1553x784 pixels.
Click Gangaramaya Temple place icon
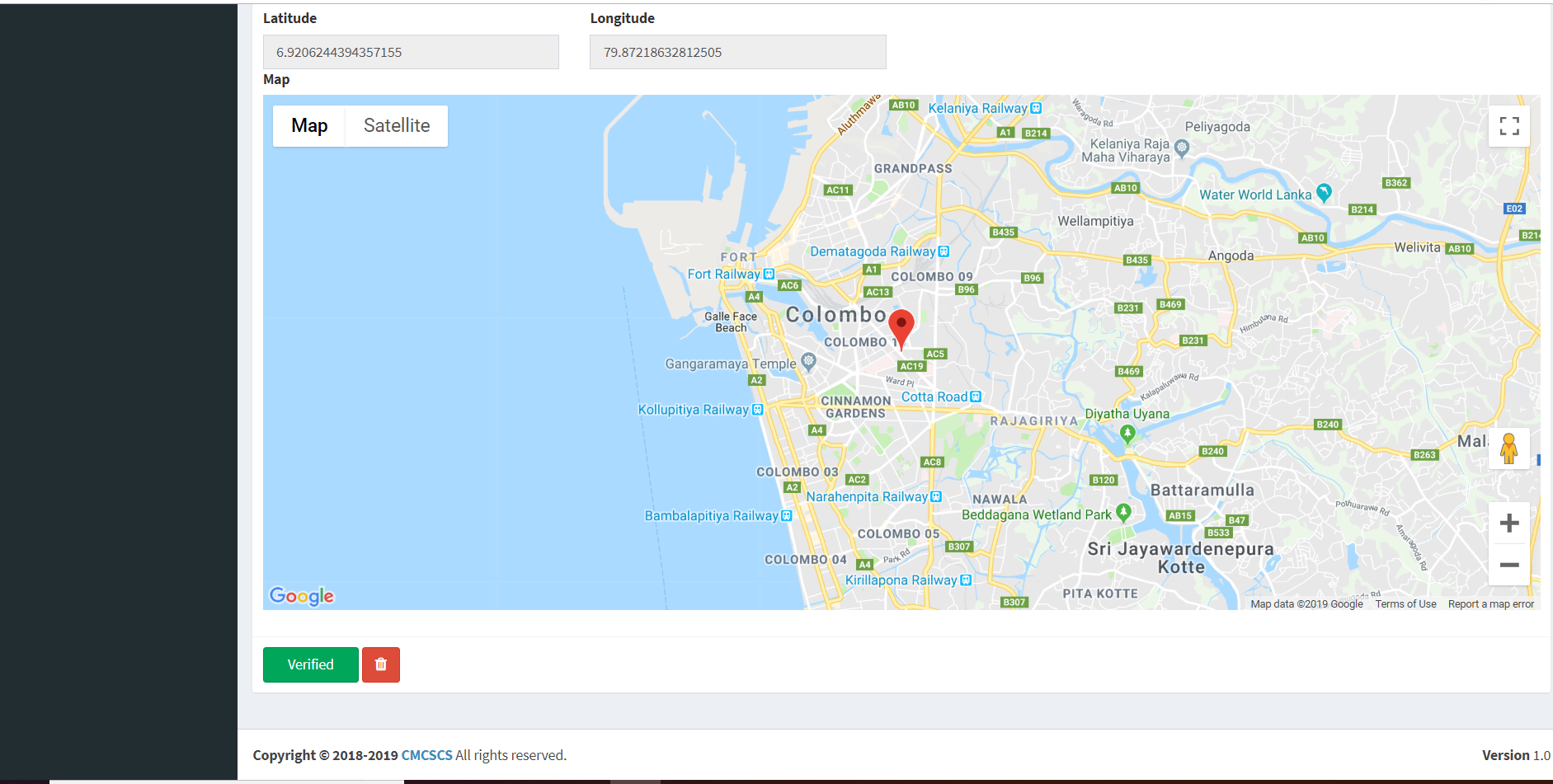point(808,361)
